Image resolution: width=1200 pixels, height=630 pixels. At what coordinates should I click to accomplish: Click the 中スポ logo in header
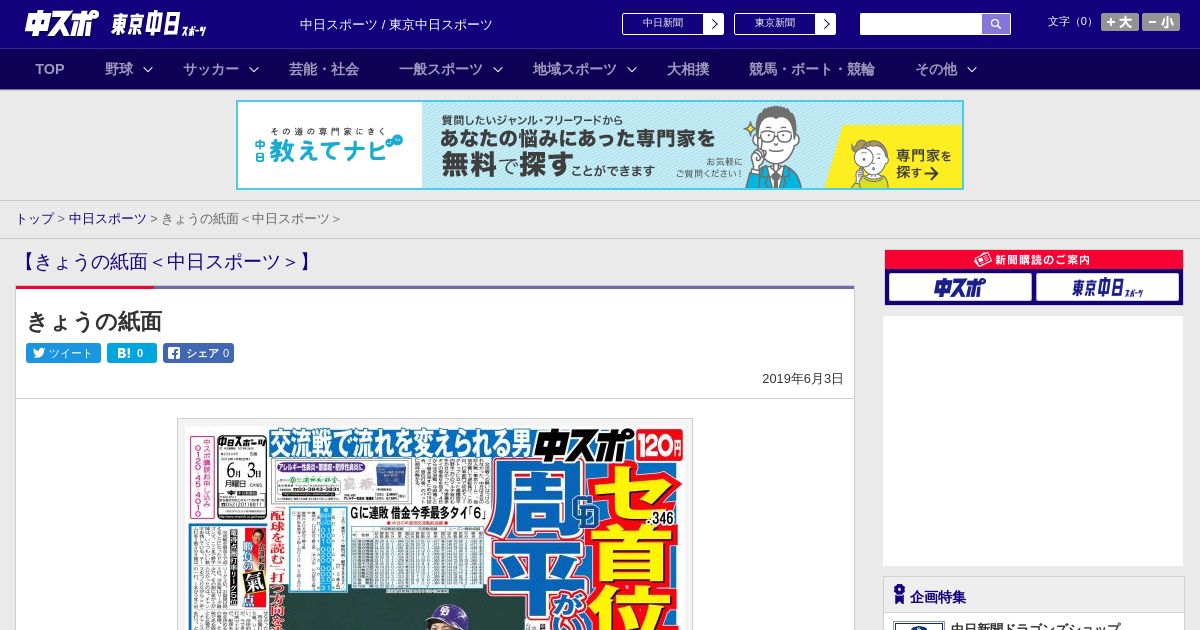(62, 23)
